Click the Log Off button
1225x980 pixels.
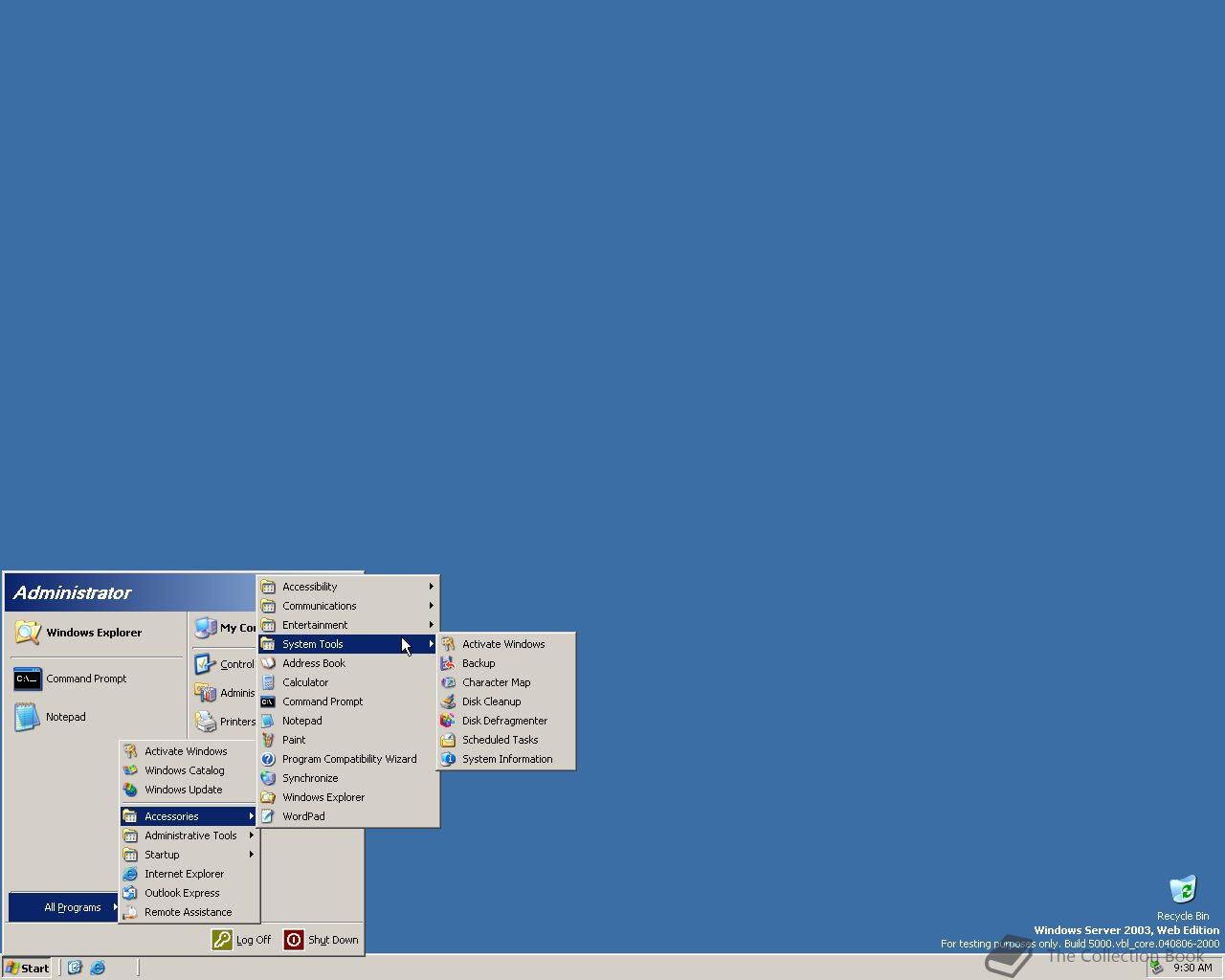[x=242, y=940]
